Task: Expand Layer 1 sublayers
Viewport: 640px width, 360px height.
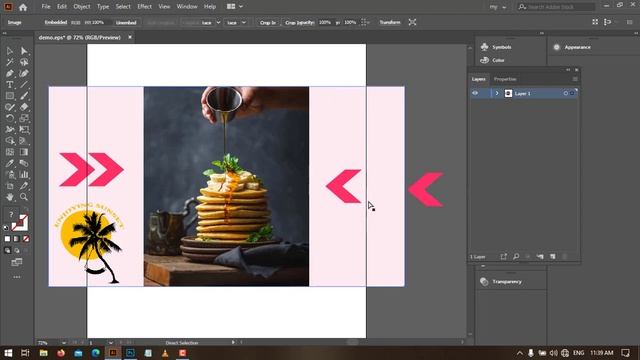Action: pyautogui.click(x=497, y=93)
